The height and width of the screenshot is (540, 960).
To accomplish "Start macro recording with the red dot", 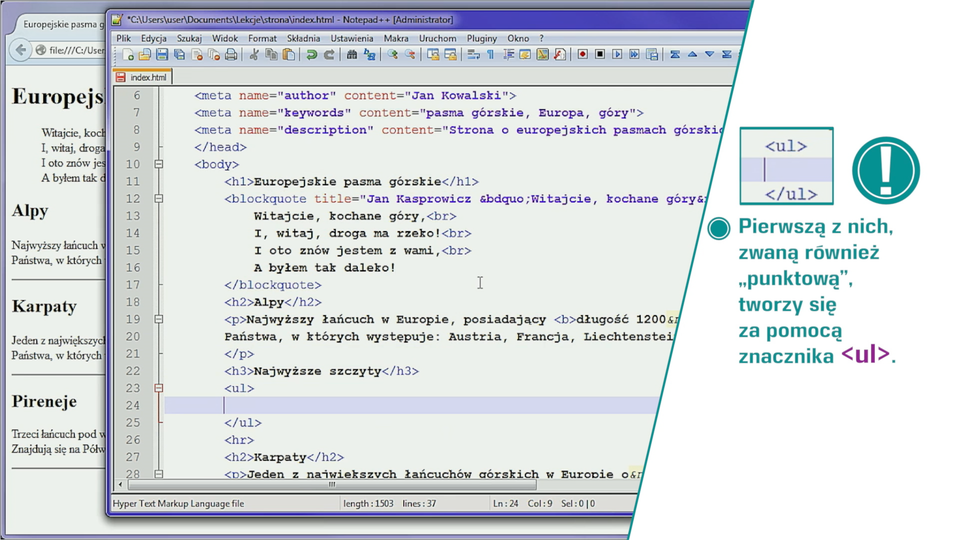I will tap(582, 54).
